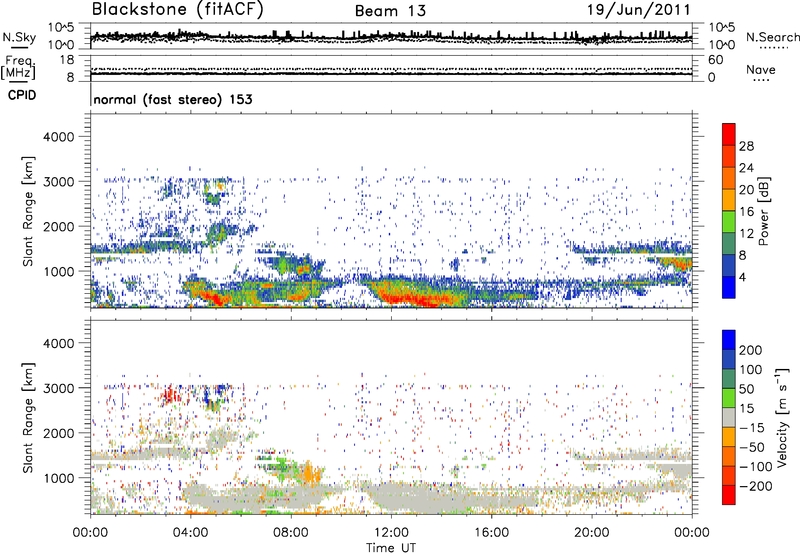The height and width of the screenshot is (554, 800).
Task: Click the Nave legend label
Action: [x=761, y=69]
